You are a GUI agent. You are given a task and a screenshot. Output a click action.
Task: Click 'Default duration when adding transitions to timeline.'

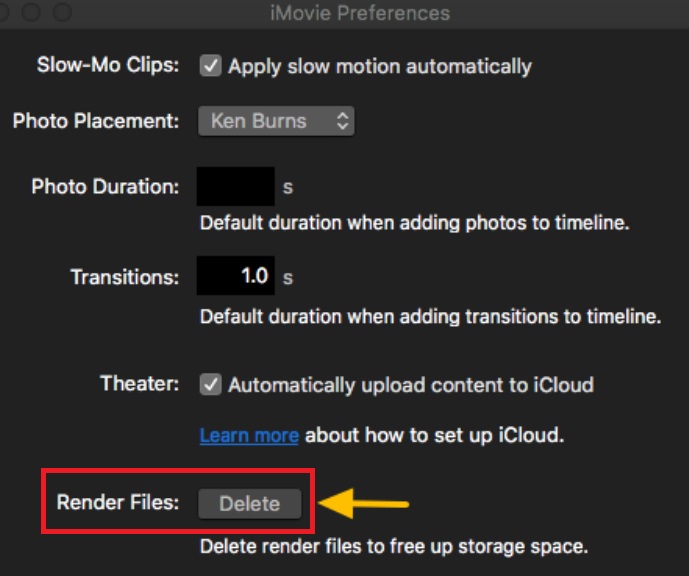click(431, 316)
